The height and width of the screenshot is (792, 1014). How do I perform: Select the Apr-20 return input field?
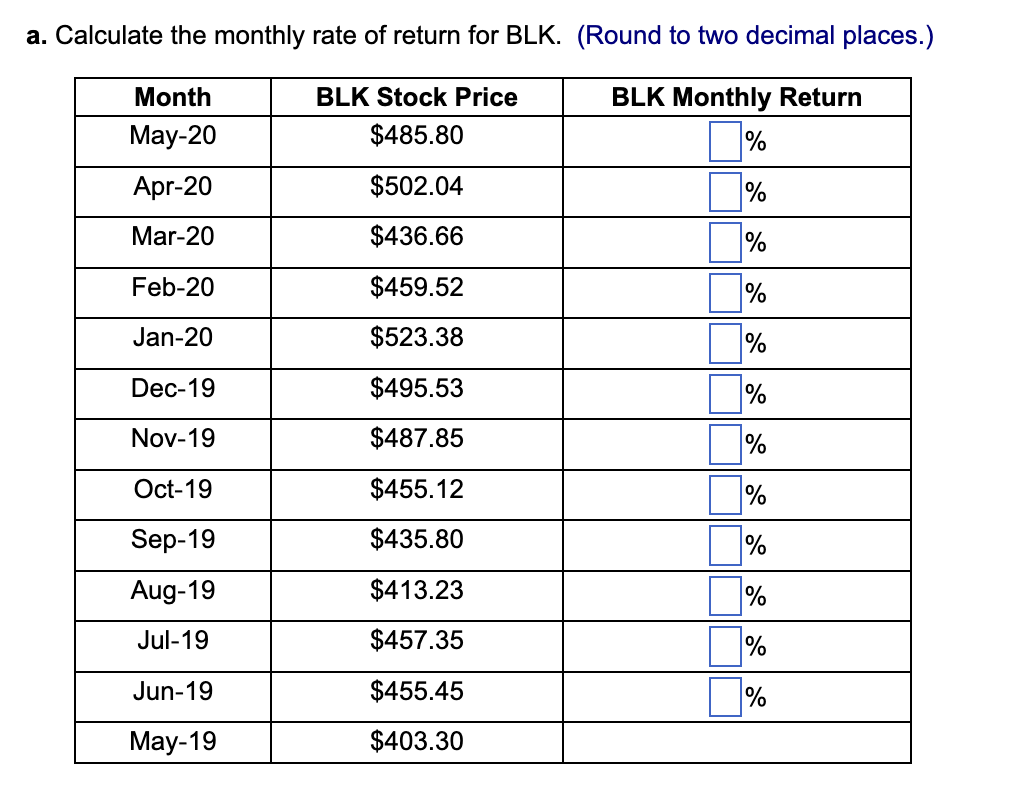(725, 191)
